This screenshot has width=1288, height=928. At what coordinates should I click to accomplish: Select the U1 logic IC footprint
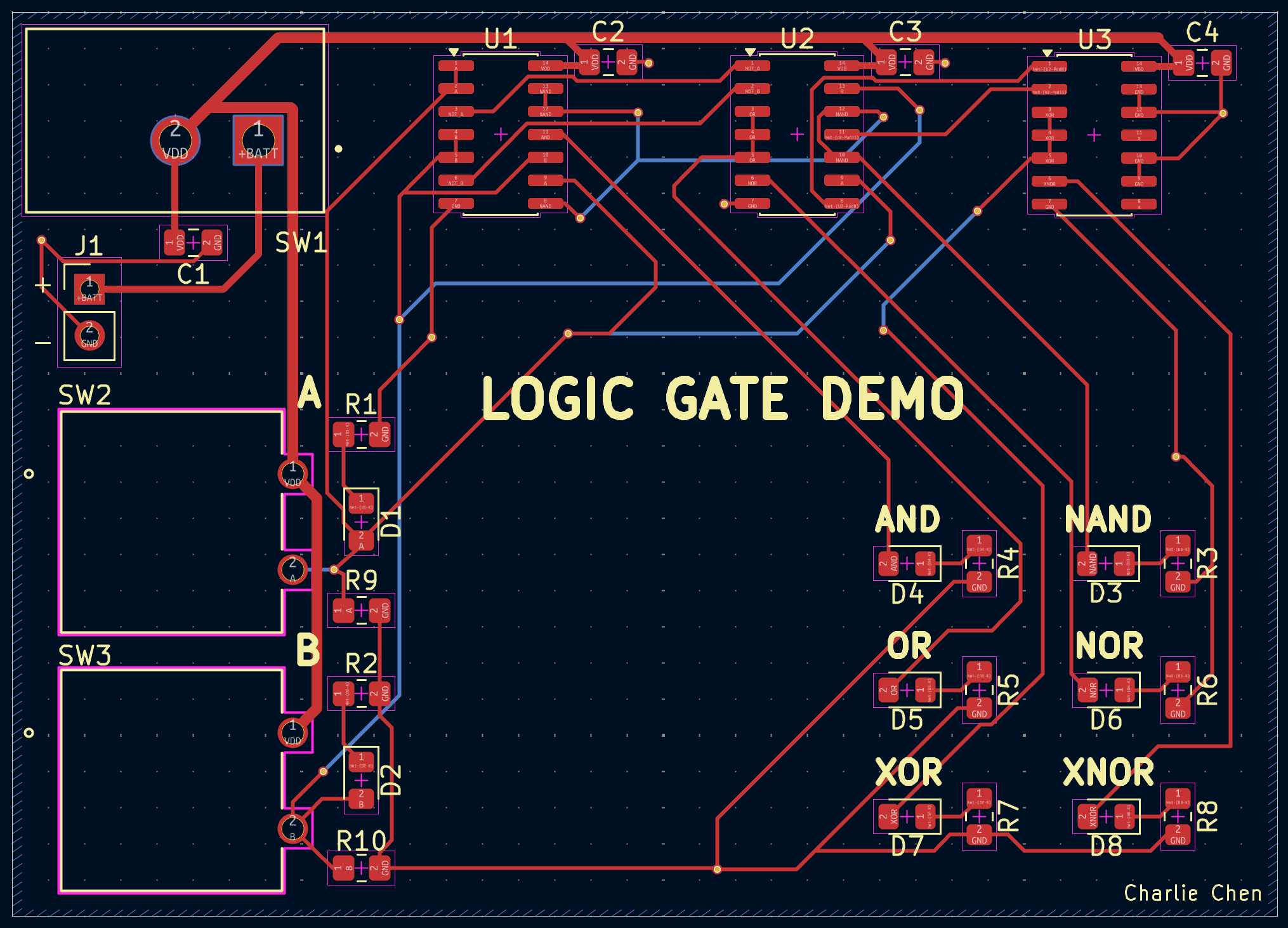pyautogui.click(x=501, y=133)
